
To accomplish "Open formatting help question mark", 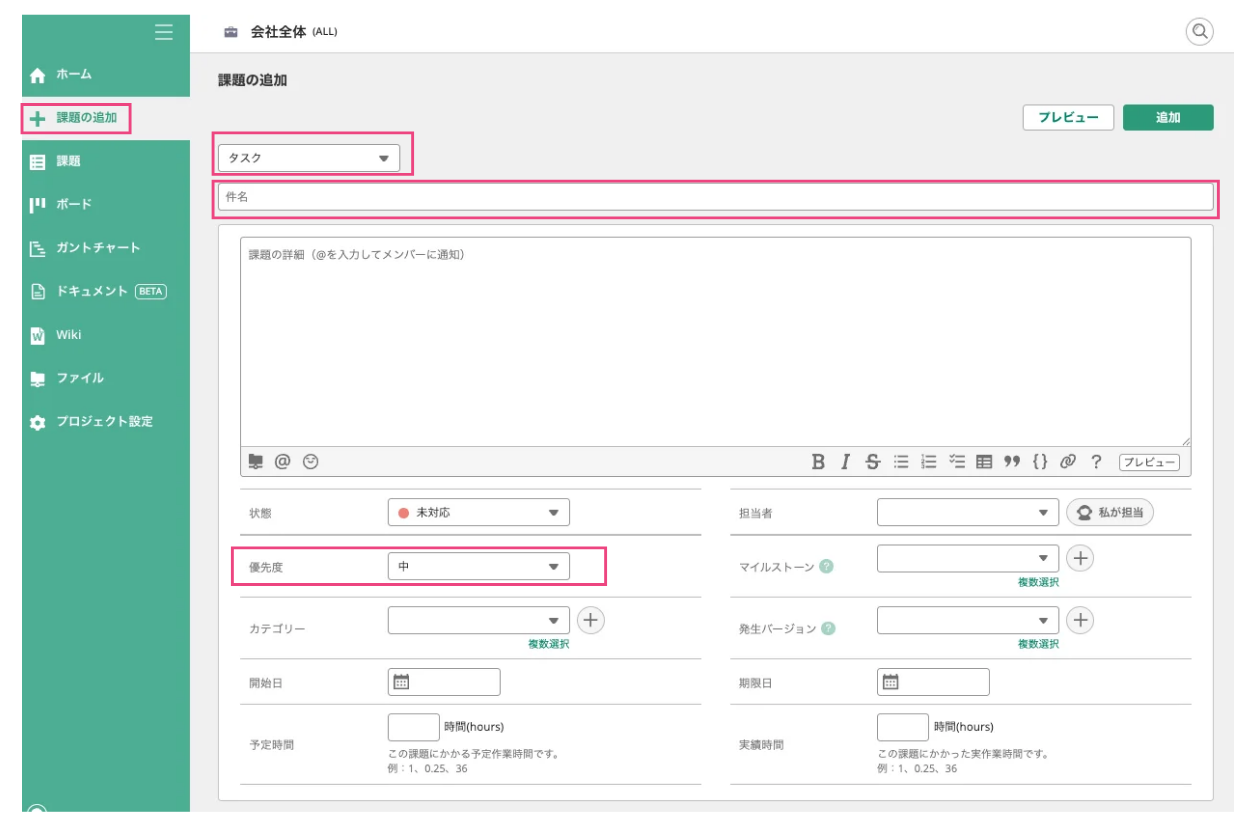I will [1096, 462].
